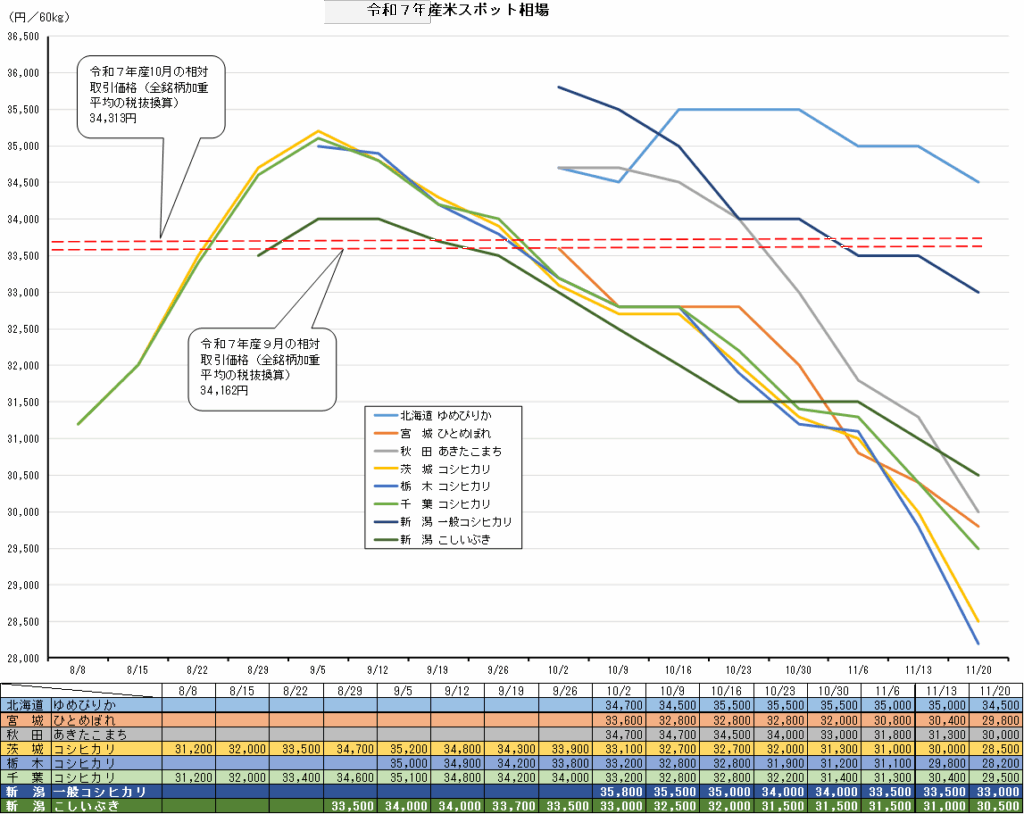Select the 9/5 x-axis label below the chart

click(x=317, y=671)
